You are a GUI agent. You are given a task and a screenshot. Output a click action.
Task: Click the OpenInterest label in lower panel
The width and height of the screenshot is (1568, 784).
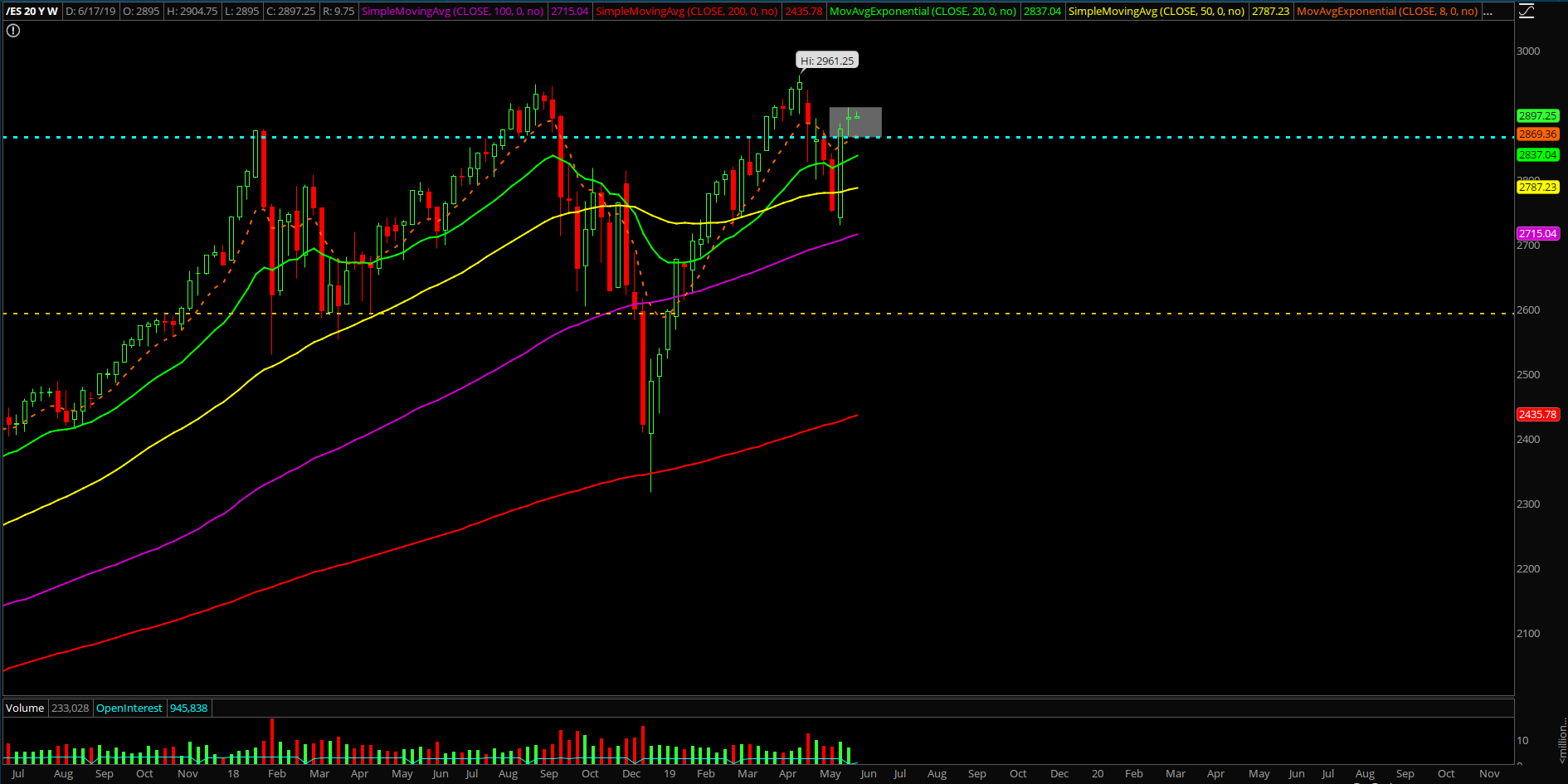(x=129, y=708)
